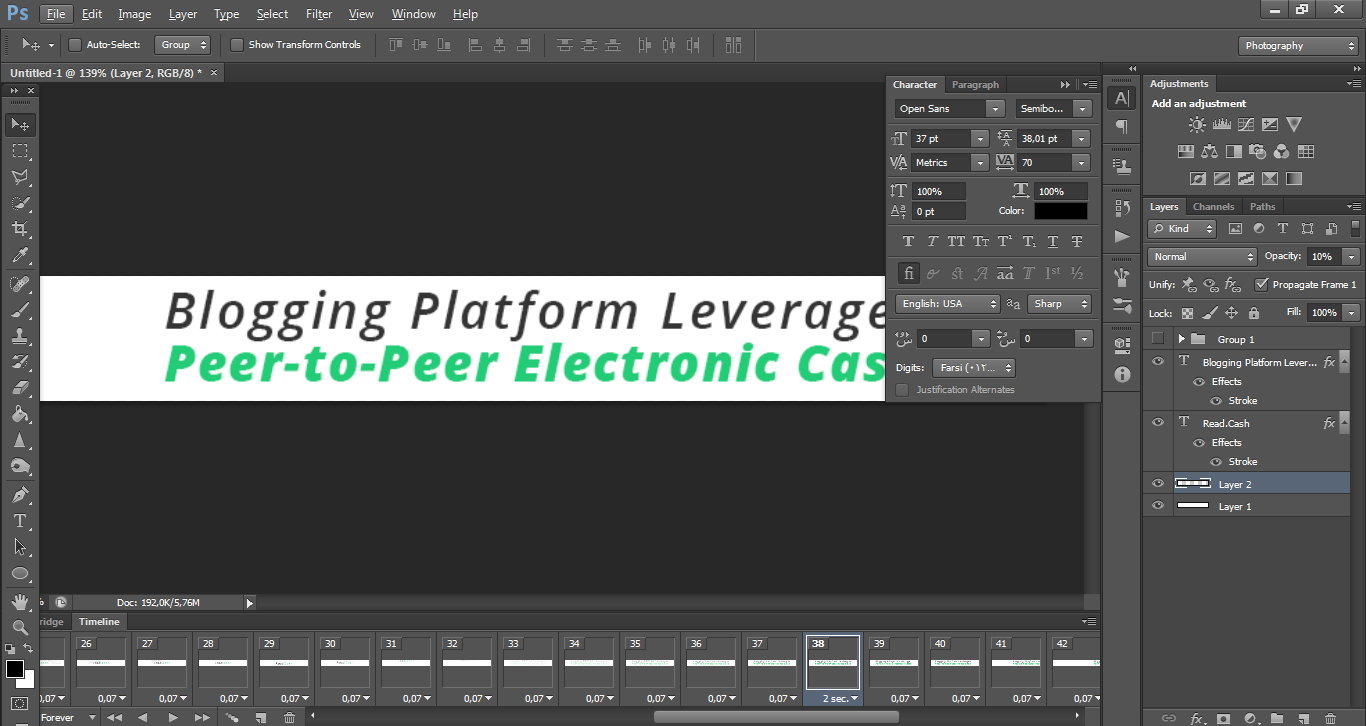1366x726 pixels.
Task: Select the Rectangular Marquee tool
Action: point(20,151)
